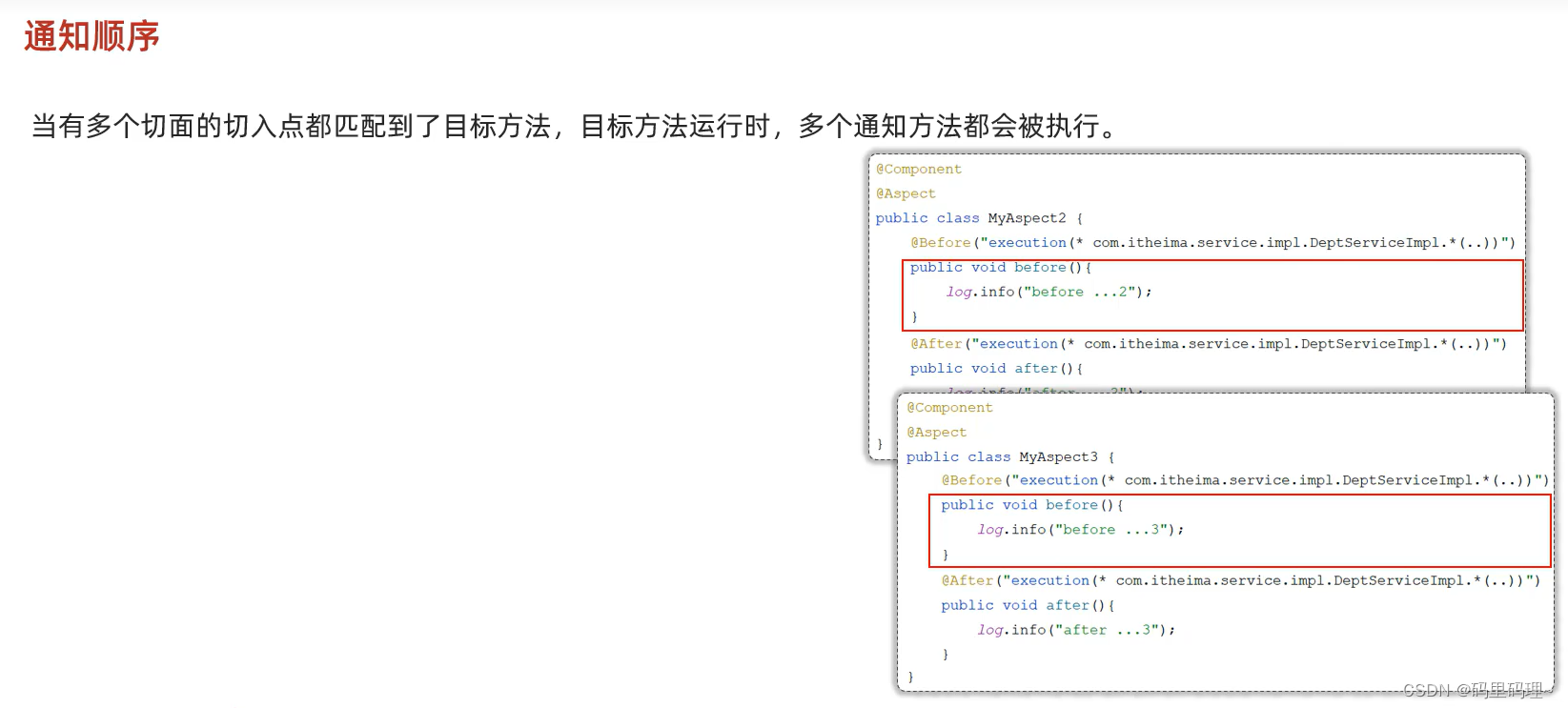Click the @After annotation line in MyAspect3

1241,580
